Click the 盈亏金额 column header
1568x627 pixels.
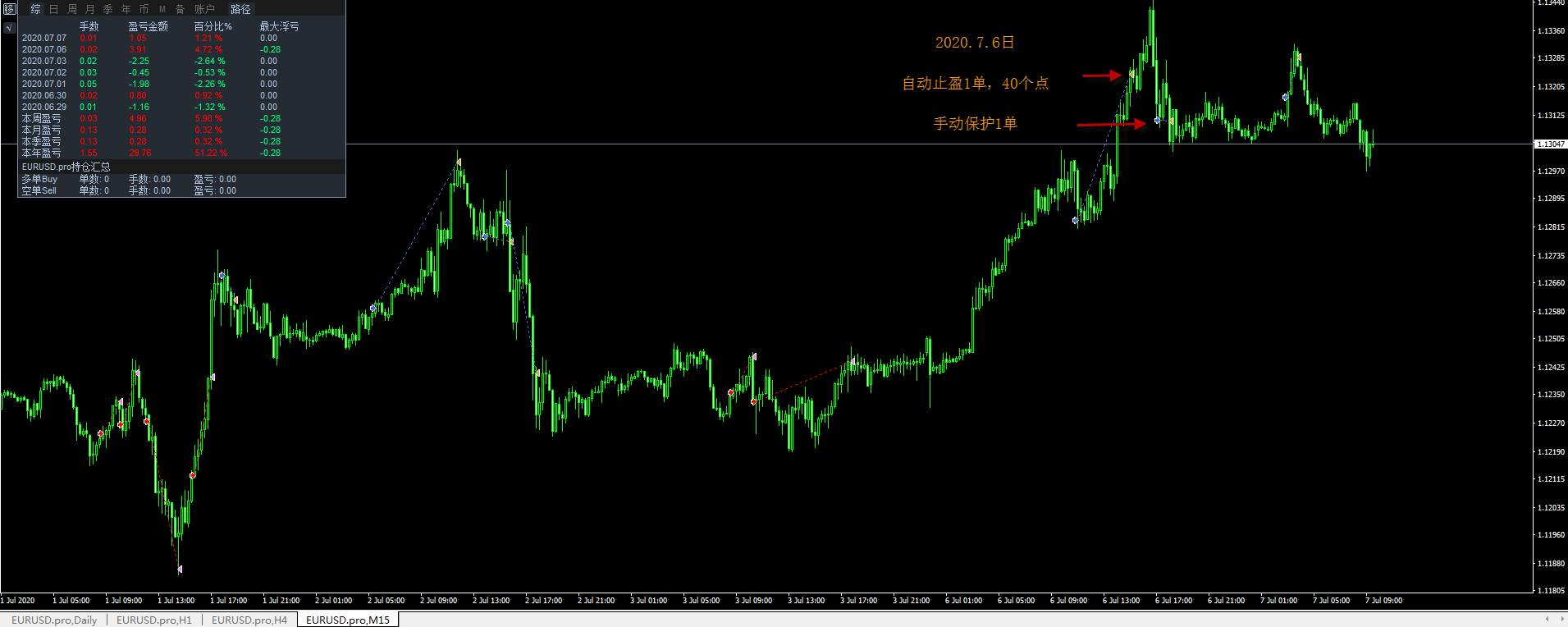148,27
